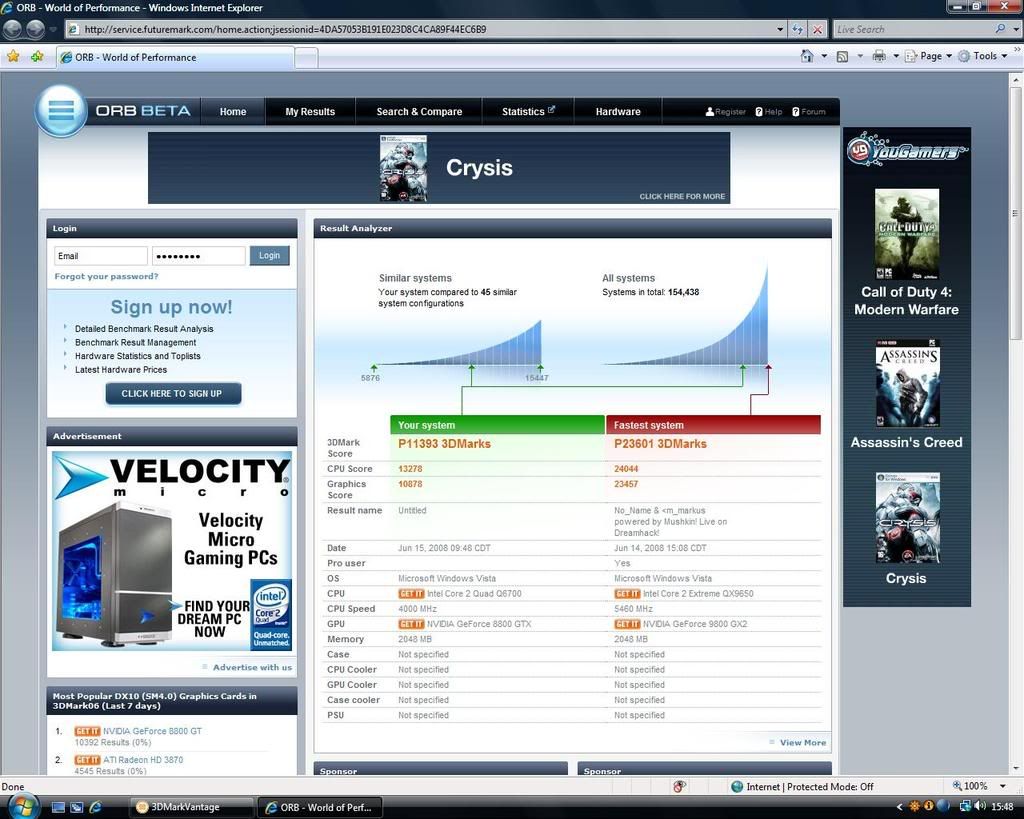
Task: Click the Assassin's Creed cover thumbnail
Action: pos(907,383)
